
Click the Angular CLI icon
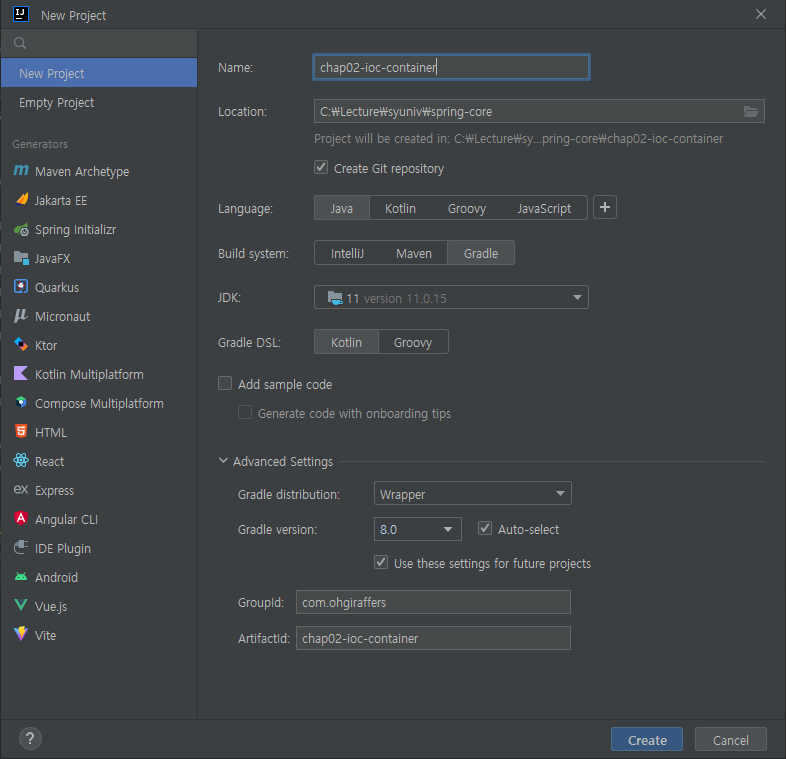click(21, 518)
